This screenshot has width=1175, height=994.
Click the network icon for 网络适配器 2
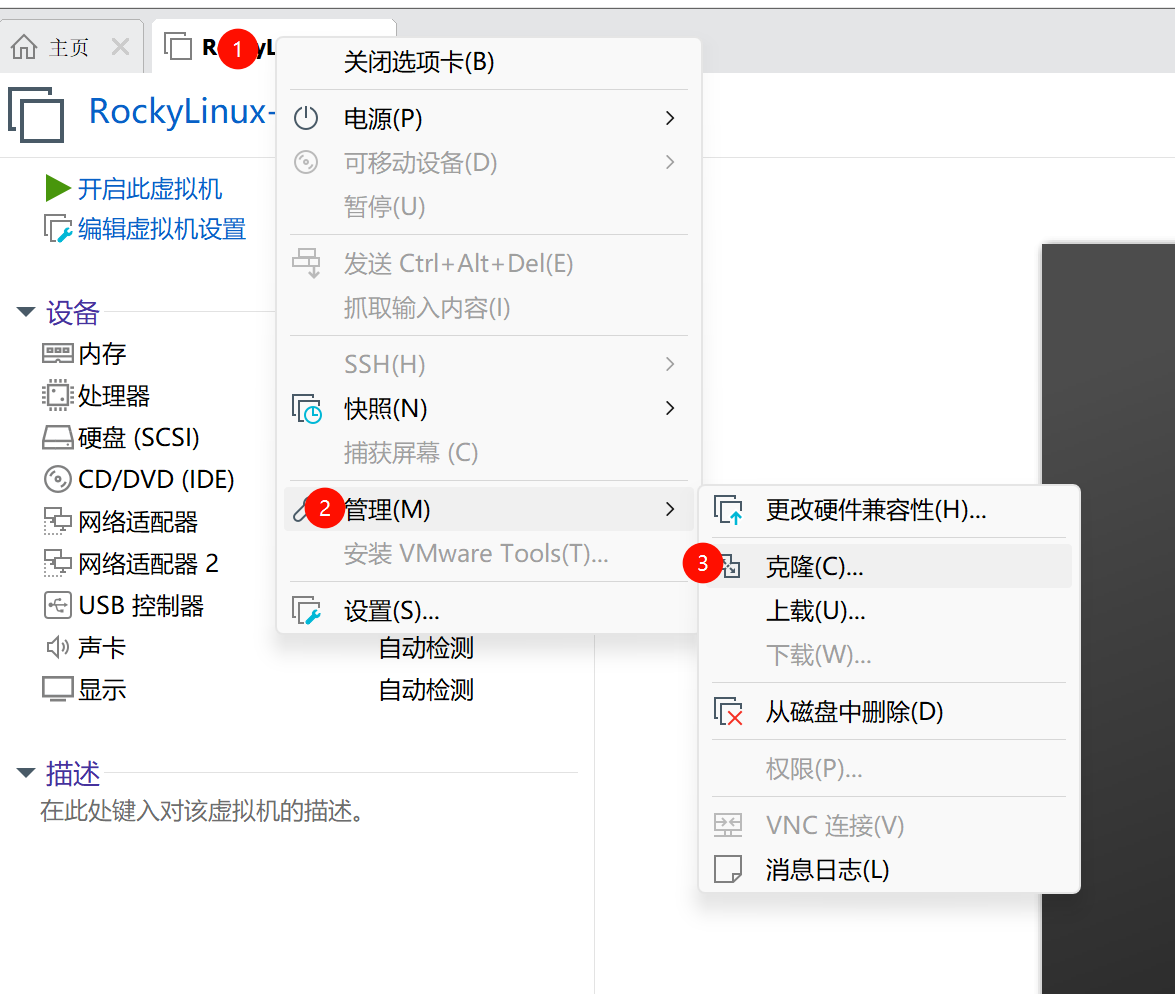click(x=58, y=564)
